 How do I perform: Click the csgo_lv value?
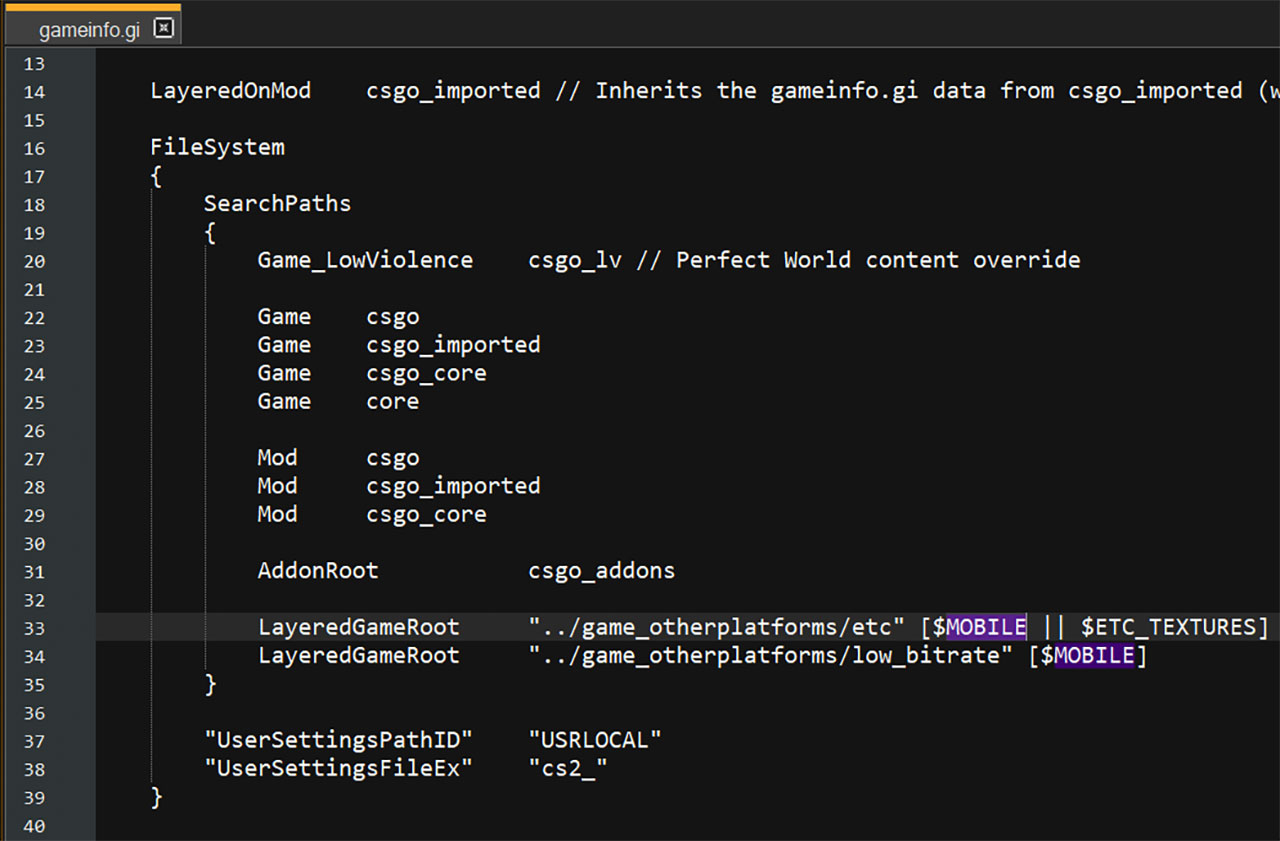[x=575, y=261]
